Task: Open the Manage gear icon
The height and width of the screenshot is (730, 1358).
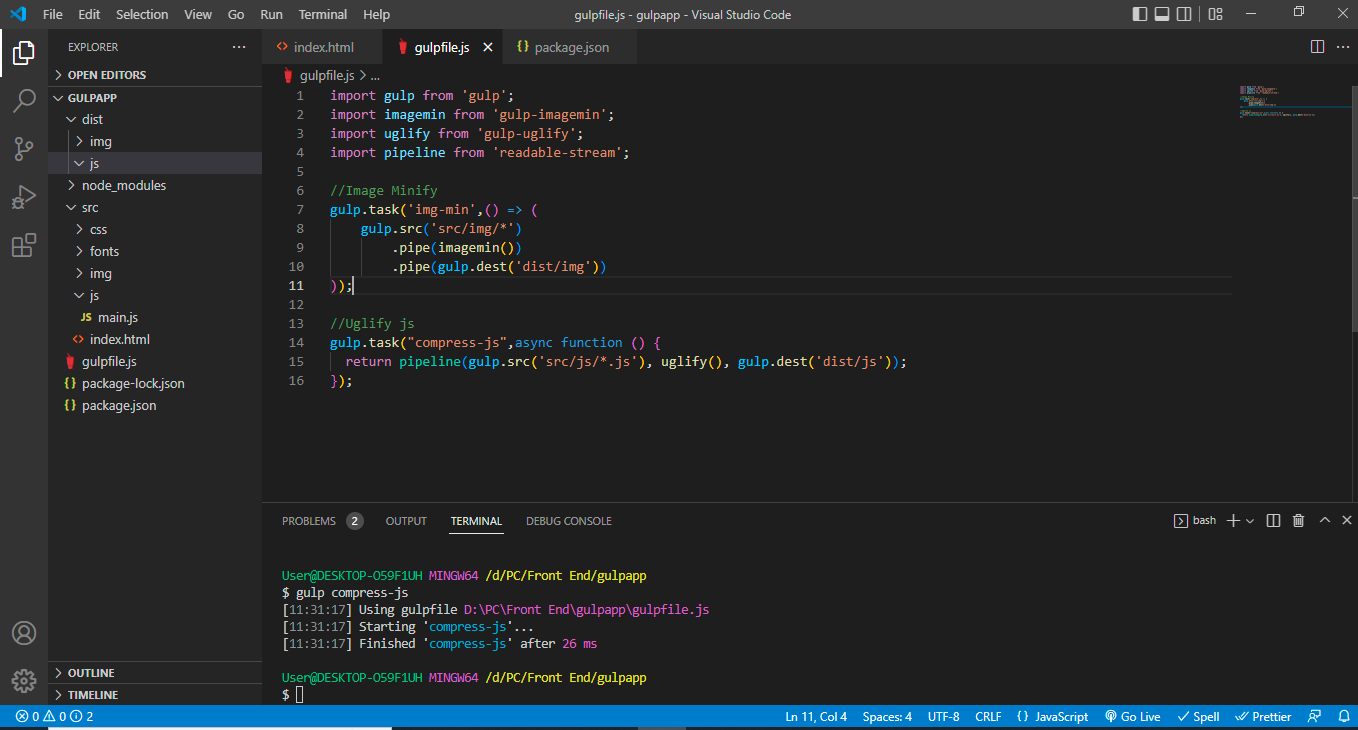Action: [24, 681]
